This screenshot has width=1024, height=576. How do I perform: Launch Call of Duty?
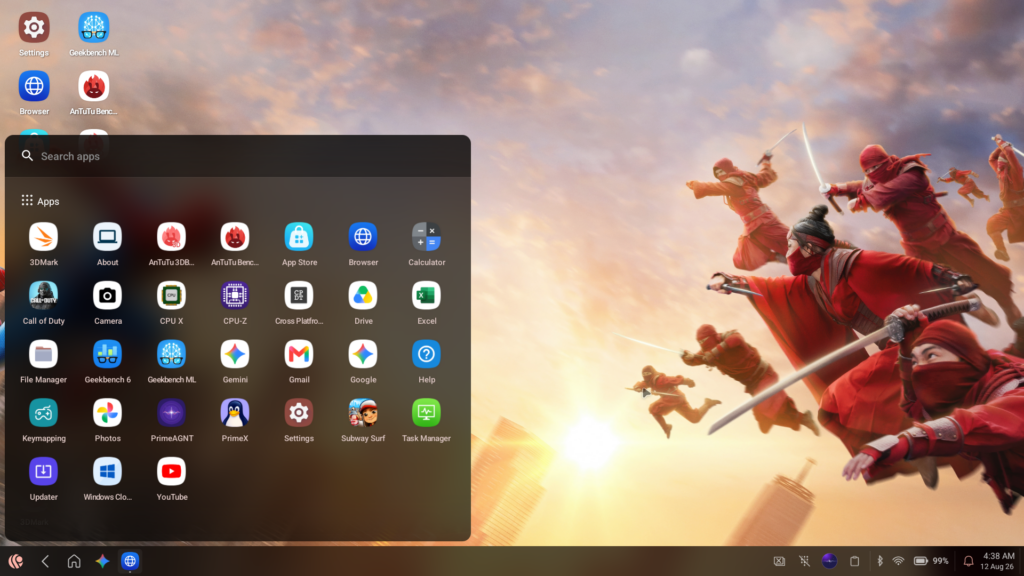(x=43, y=296)
